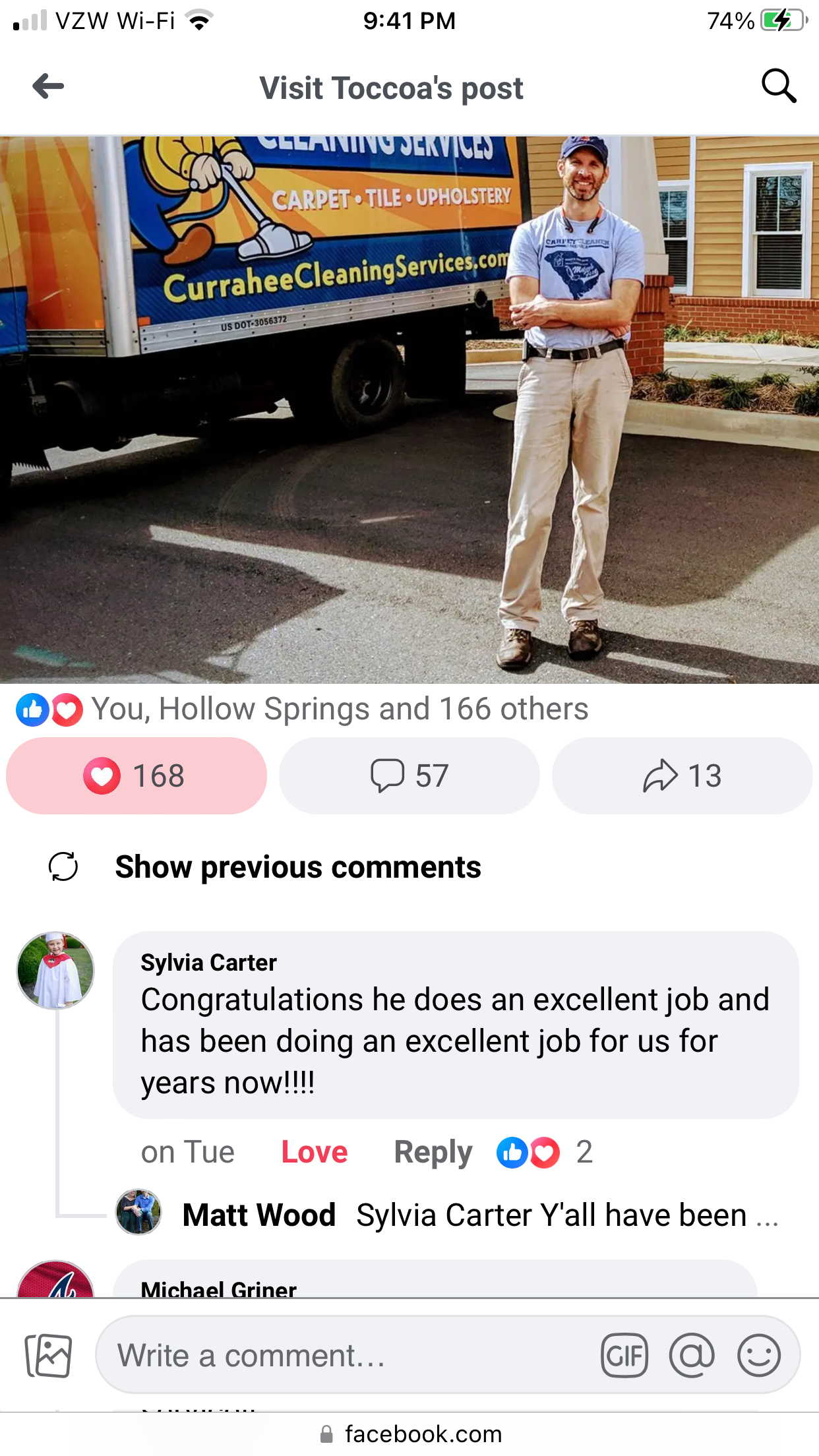Toggle the Love reaction button showing 168

click(x=136, y=775)
